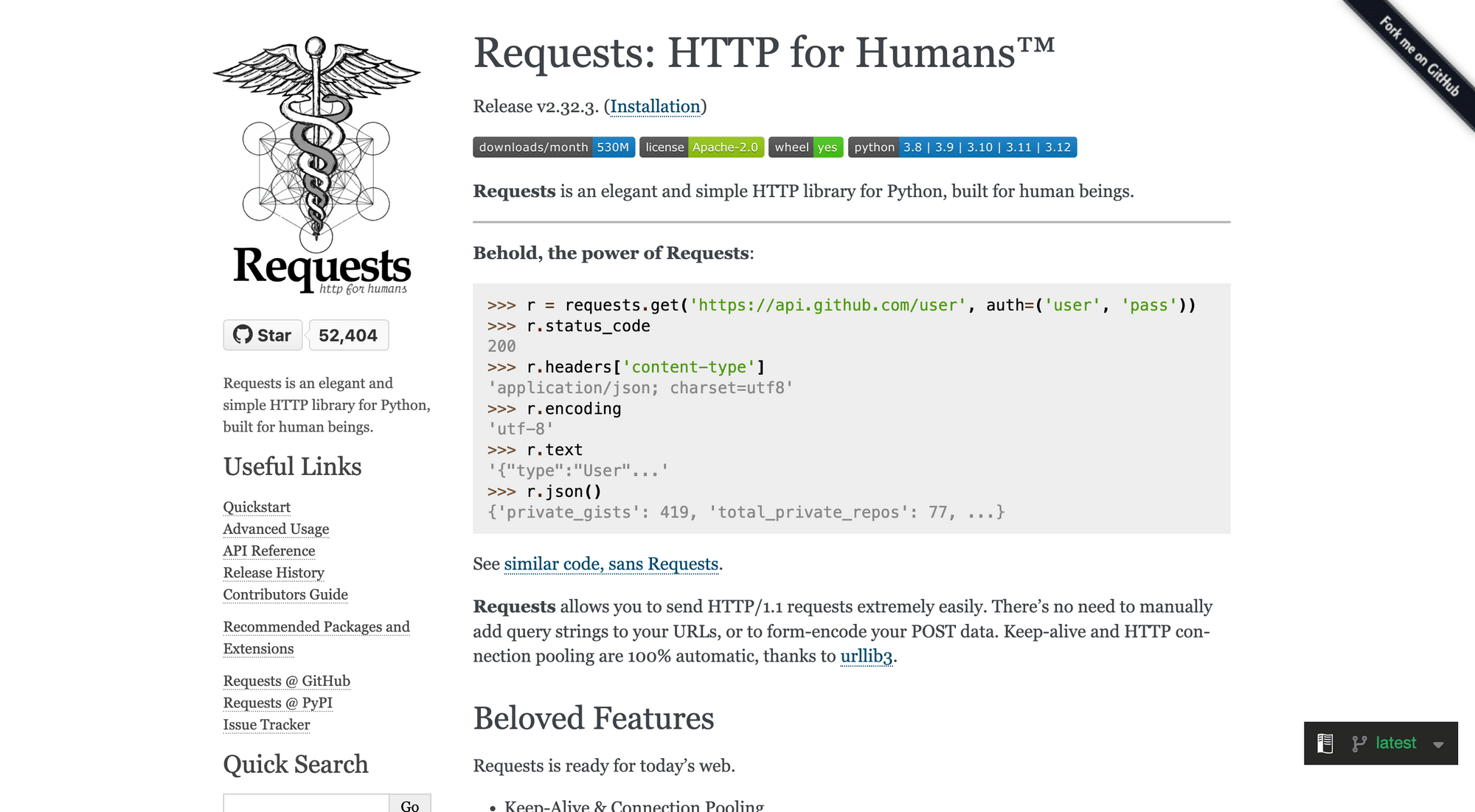Viewport: 1475px width, 812px height.
Task: Click the Quick Search input field
Action: click(305, 804)
